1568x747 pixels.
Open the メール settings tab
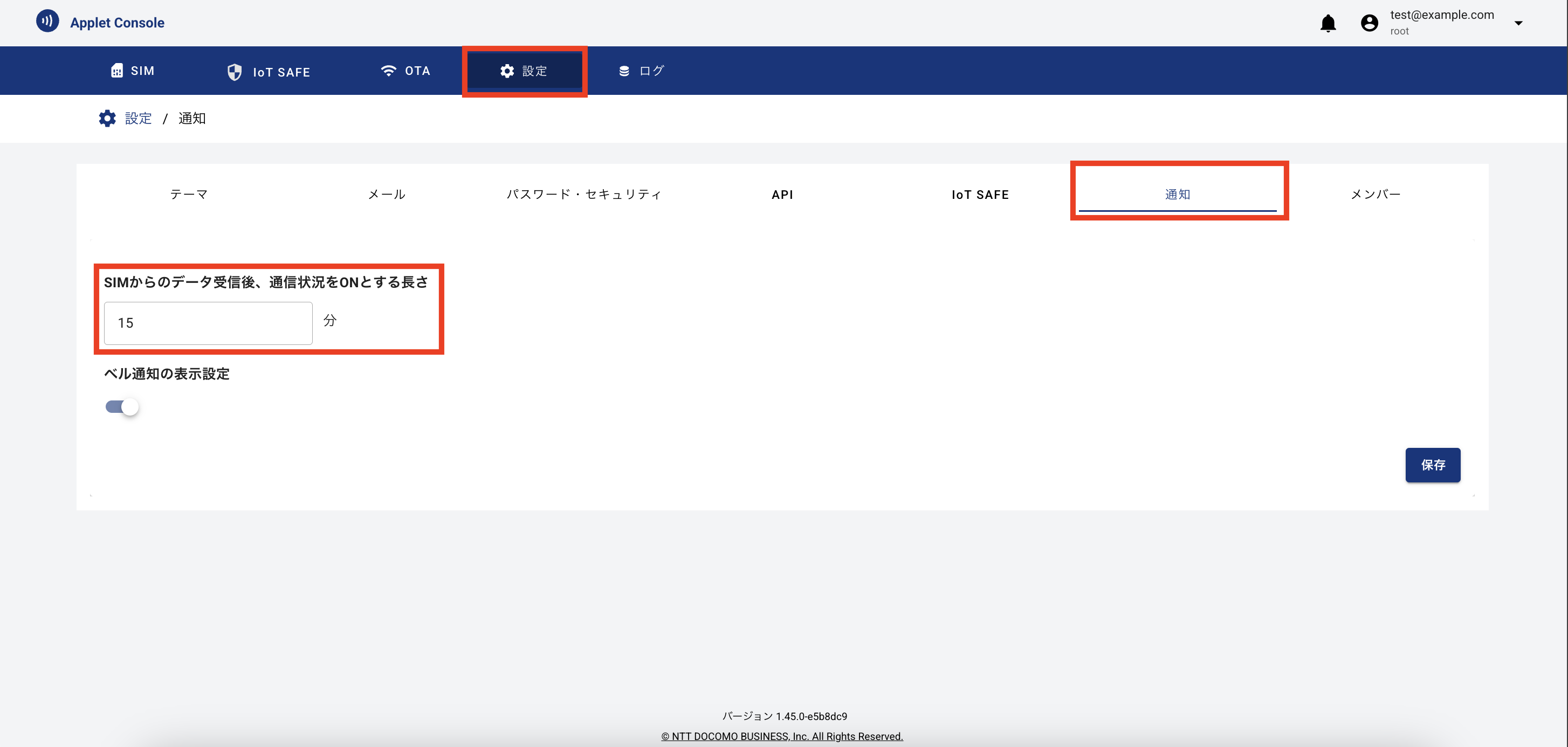pos(387,194)
